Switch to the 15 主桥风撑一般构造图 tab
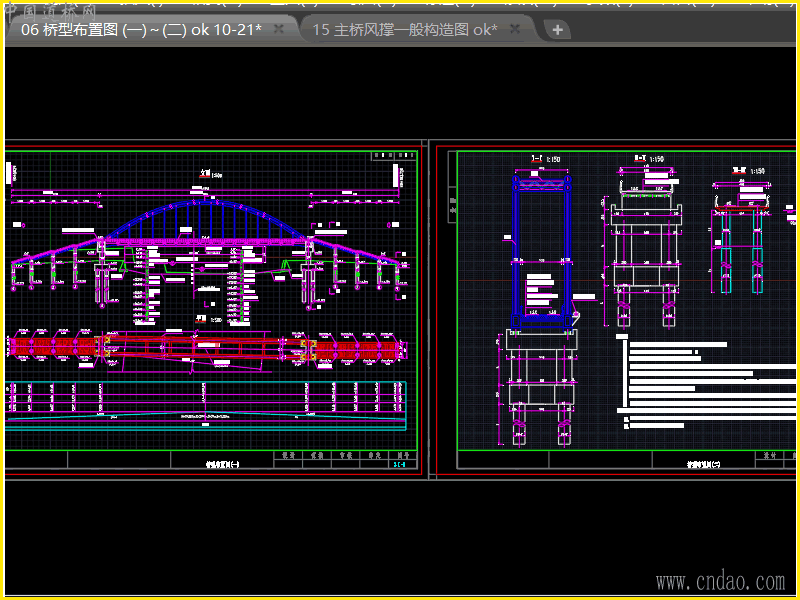 (x=404, y=30)
